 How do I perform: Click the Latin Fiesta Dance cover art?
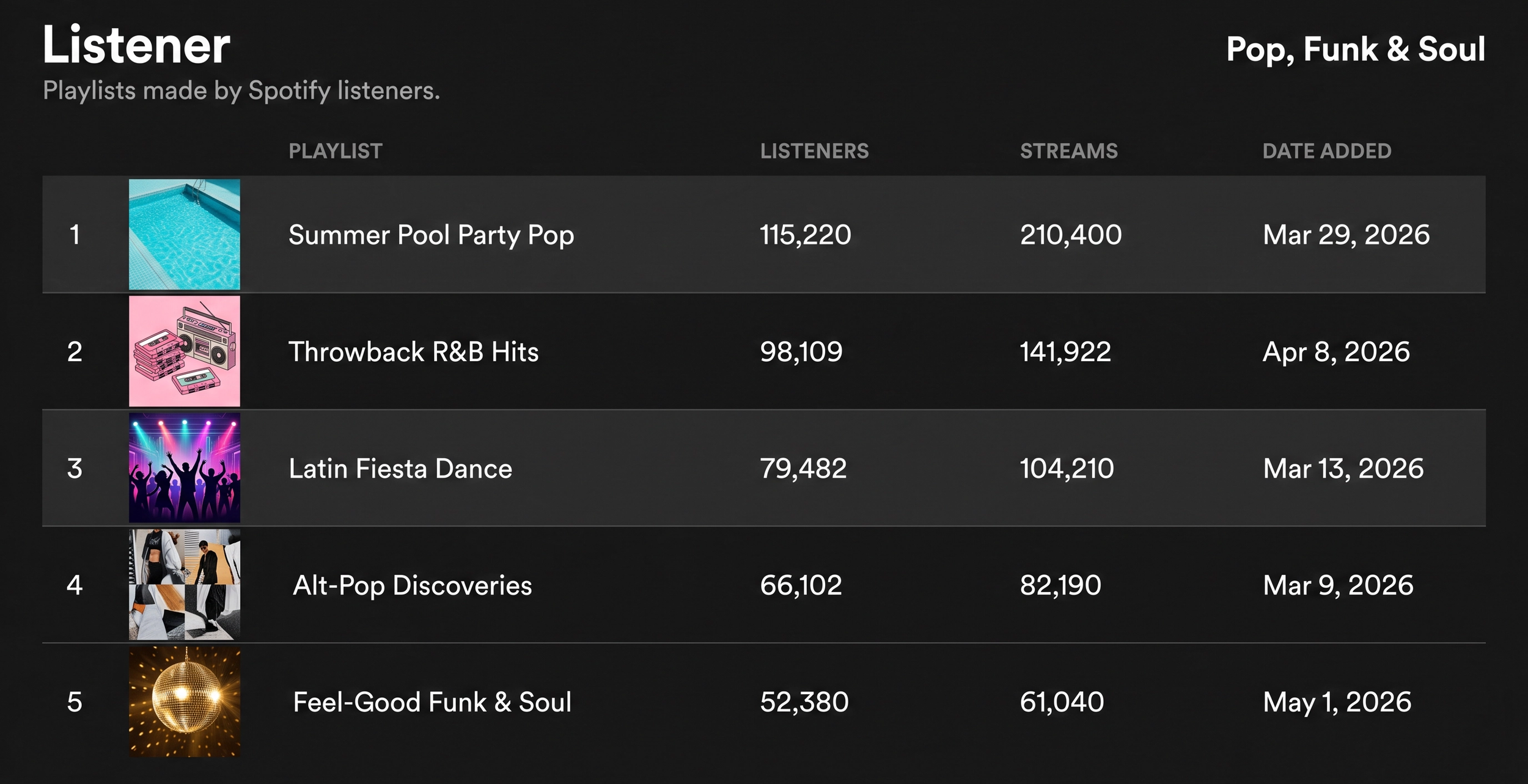coord(184,468)
